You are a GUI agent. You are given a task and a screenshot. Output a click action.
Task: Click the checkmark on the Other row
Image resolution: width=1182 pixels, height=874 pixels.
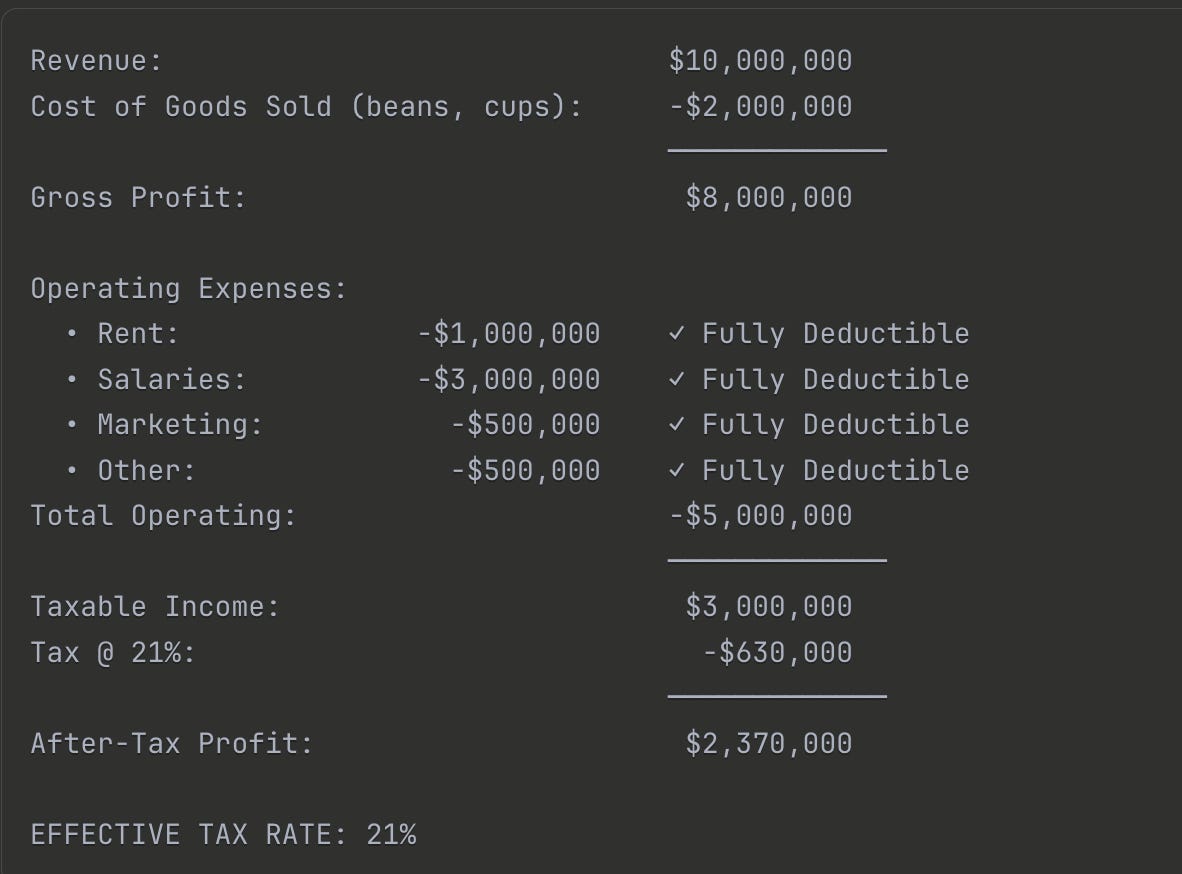(x=676, y=471)
